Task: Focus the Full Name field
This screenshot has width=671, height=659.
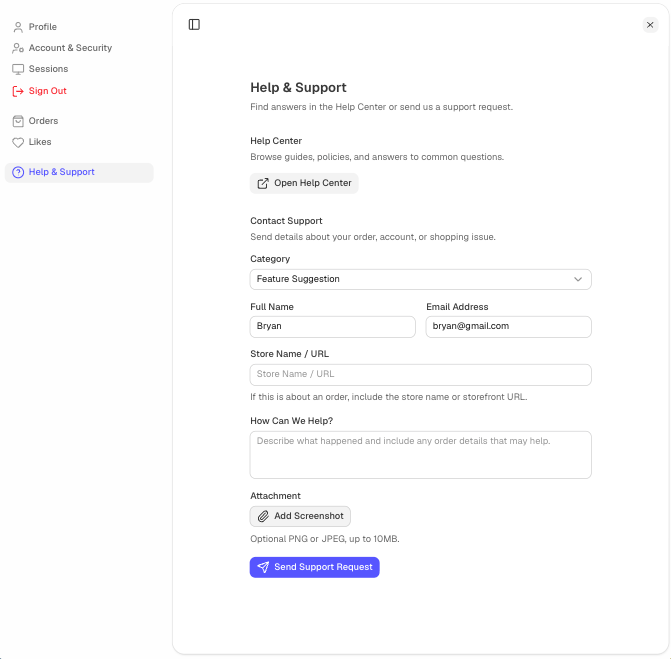Action: click(333, 327)
